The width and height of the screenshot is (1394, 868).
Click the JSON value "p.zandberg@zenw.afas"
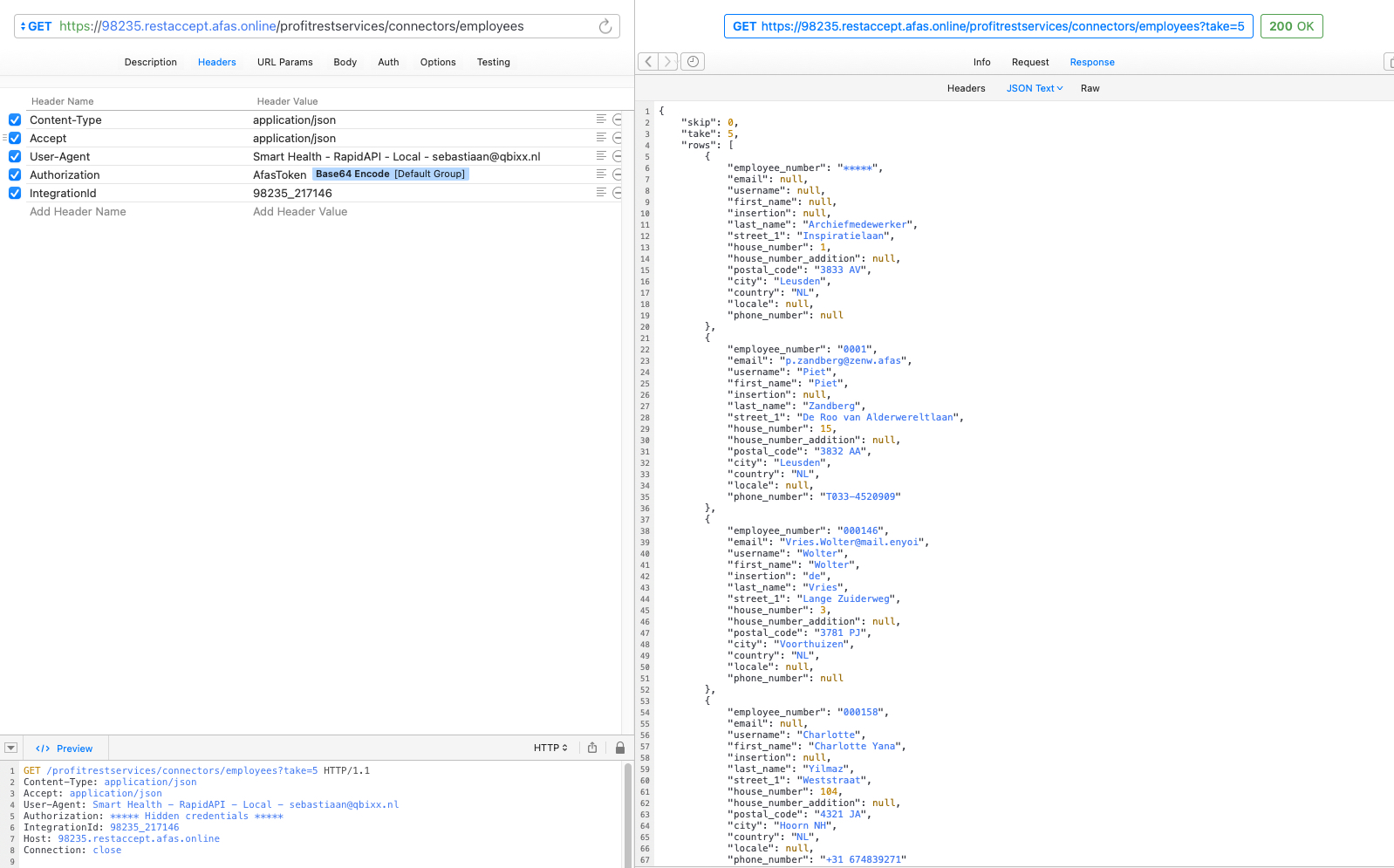pos(843,360)
